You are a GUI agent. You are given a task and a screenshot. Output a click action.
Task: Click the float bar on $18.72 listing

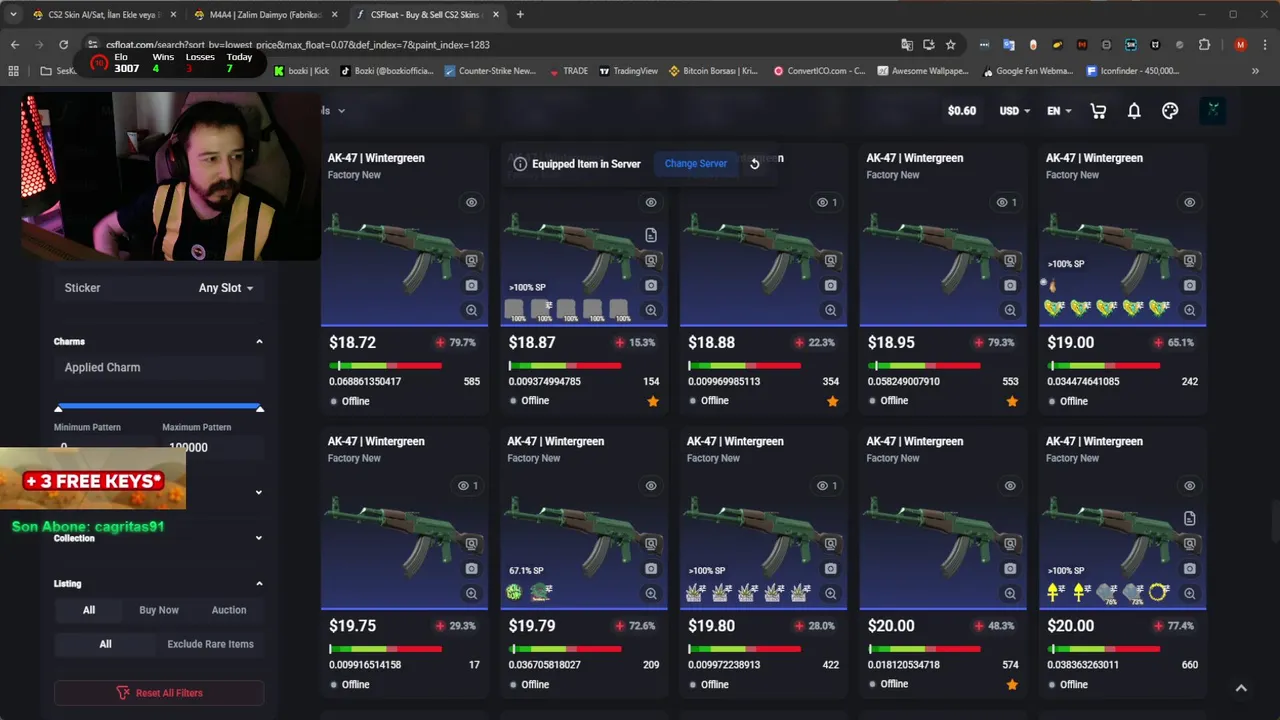tap(386, 366)
